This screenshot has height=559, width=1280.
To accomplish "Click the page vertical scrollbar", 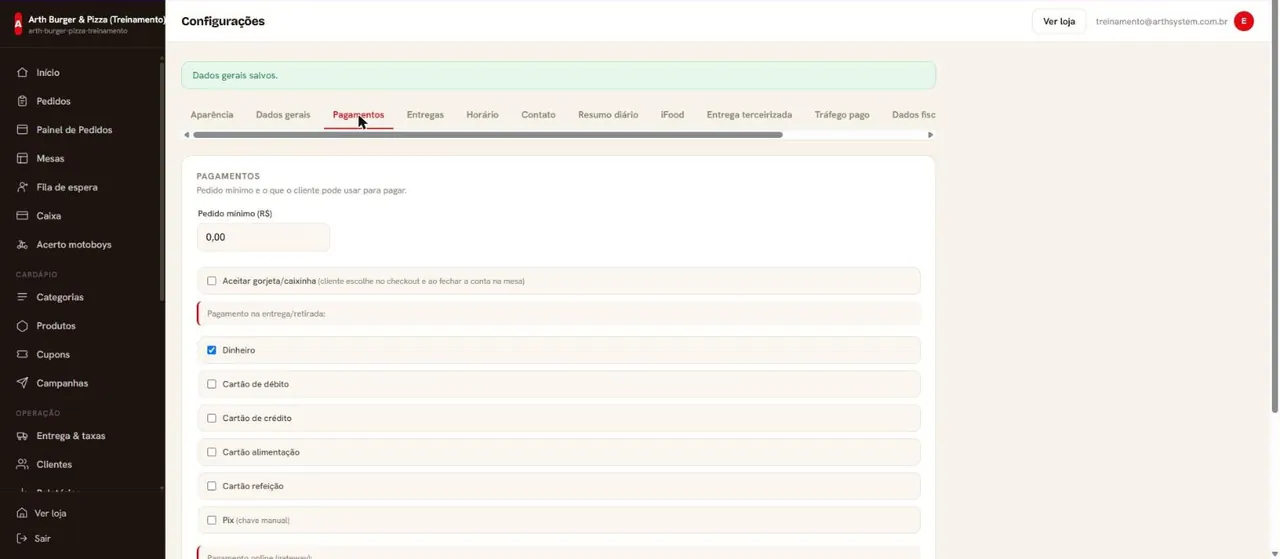I will tap(1275, 207).
